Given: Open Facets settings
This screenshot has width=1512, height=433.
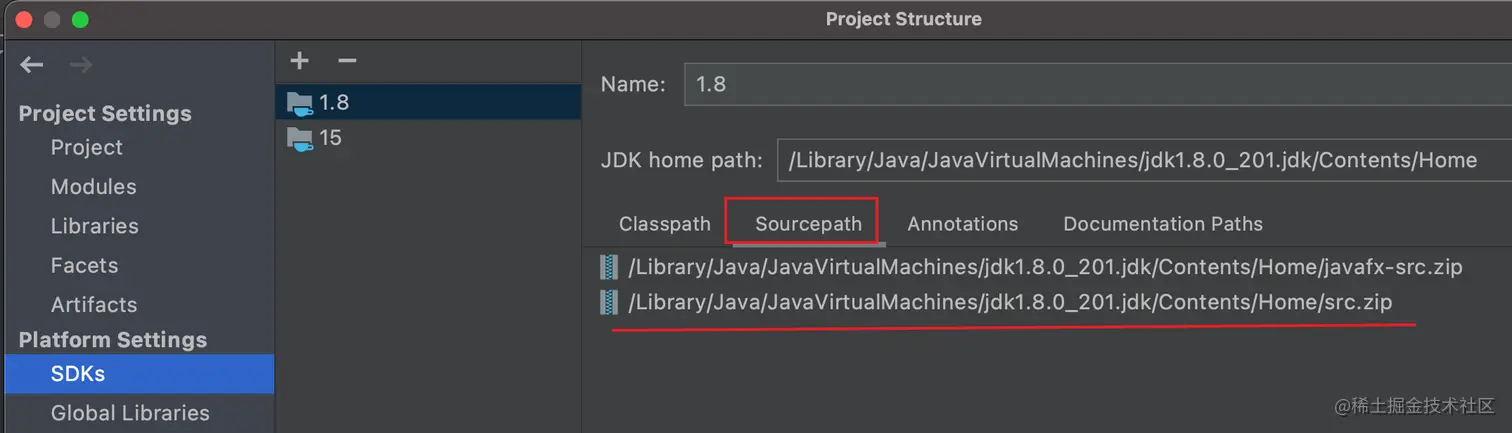Looking at the screenshot, I should tap(85, 266).
